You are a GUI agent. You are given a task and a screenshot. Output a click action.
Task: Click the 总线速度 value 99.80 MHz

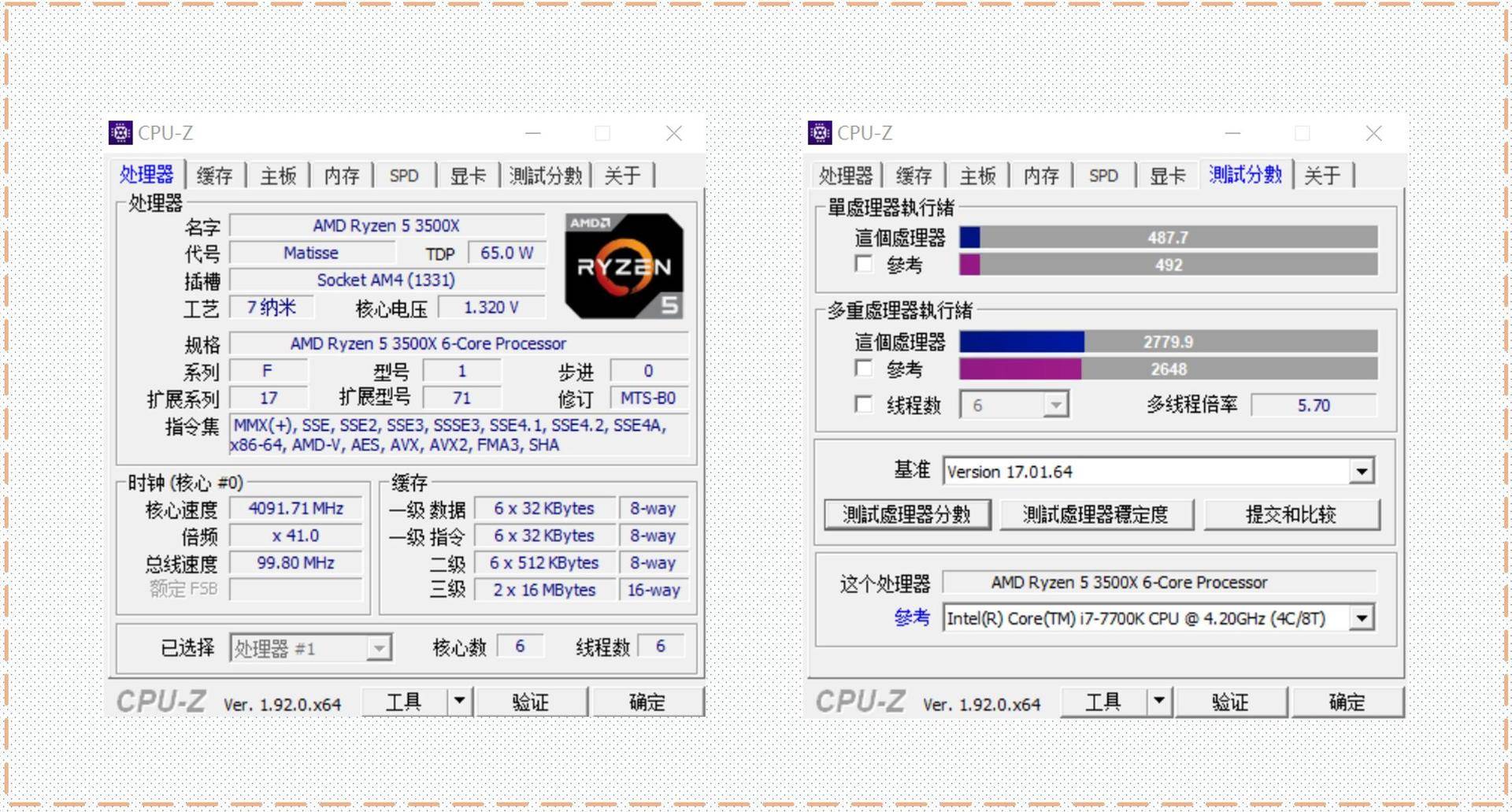point(295,563)
